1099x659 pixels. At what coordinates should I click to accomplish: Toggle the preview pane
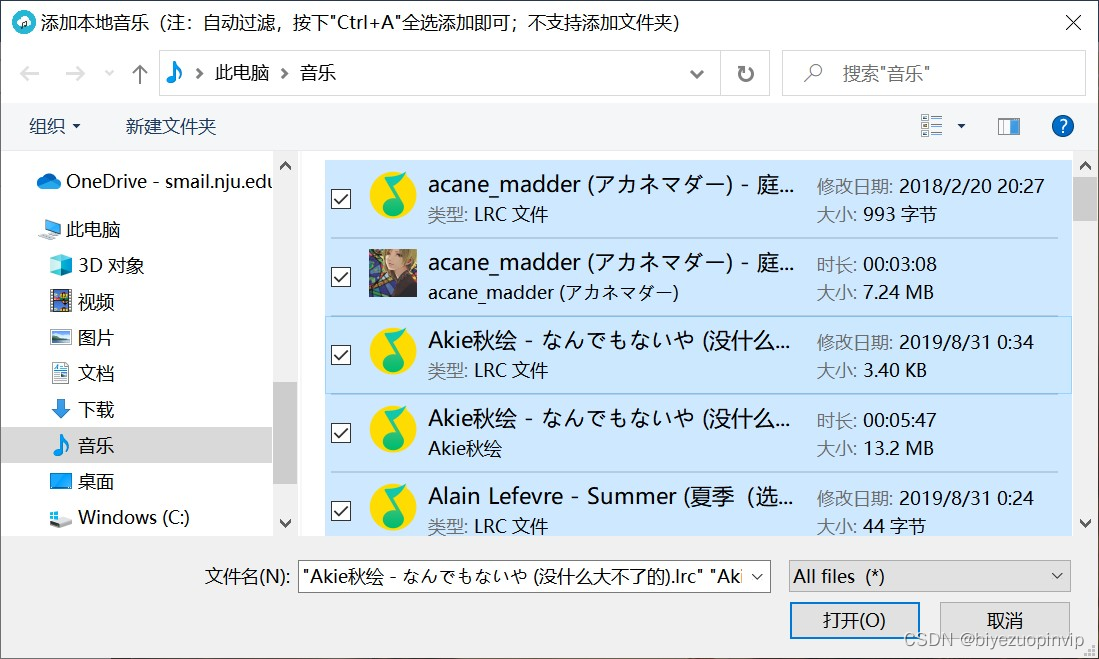(1009, 126)
